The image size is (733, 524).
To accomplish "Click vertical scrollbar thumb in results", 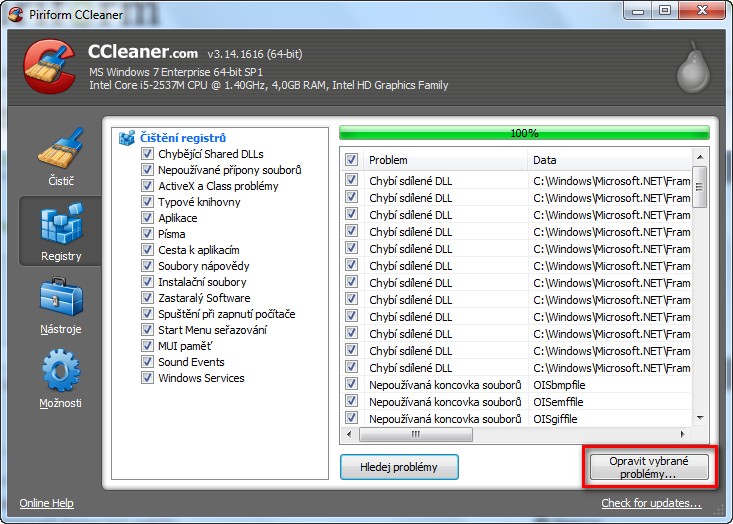I will (699, 187).
